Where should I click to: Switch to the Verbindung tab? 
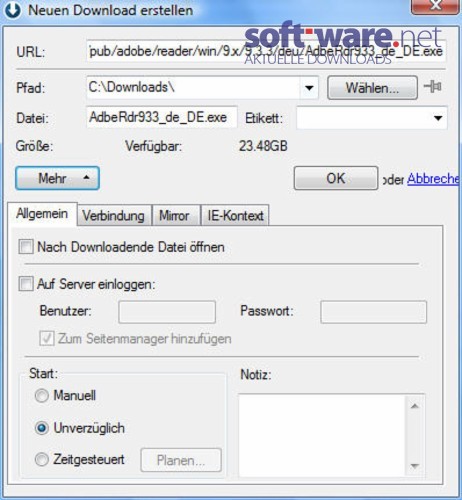point(113,216)
